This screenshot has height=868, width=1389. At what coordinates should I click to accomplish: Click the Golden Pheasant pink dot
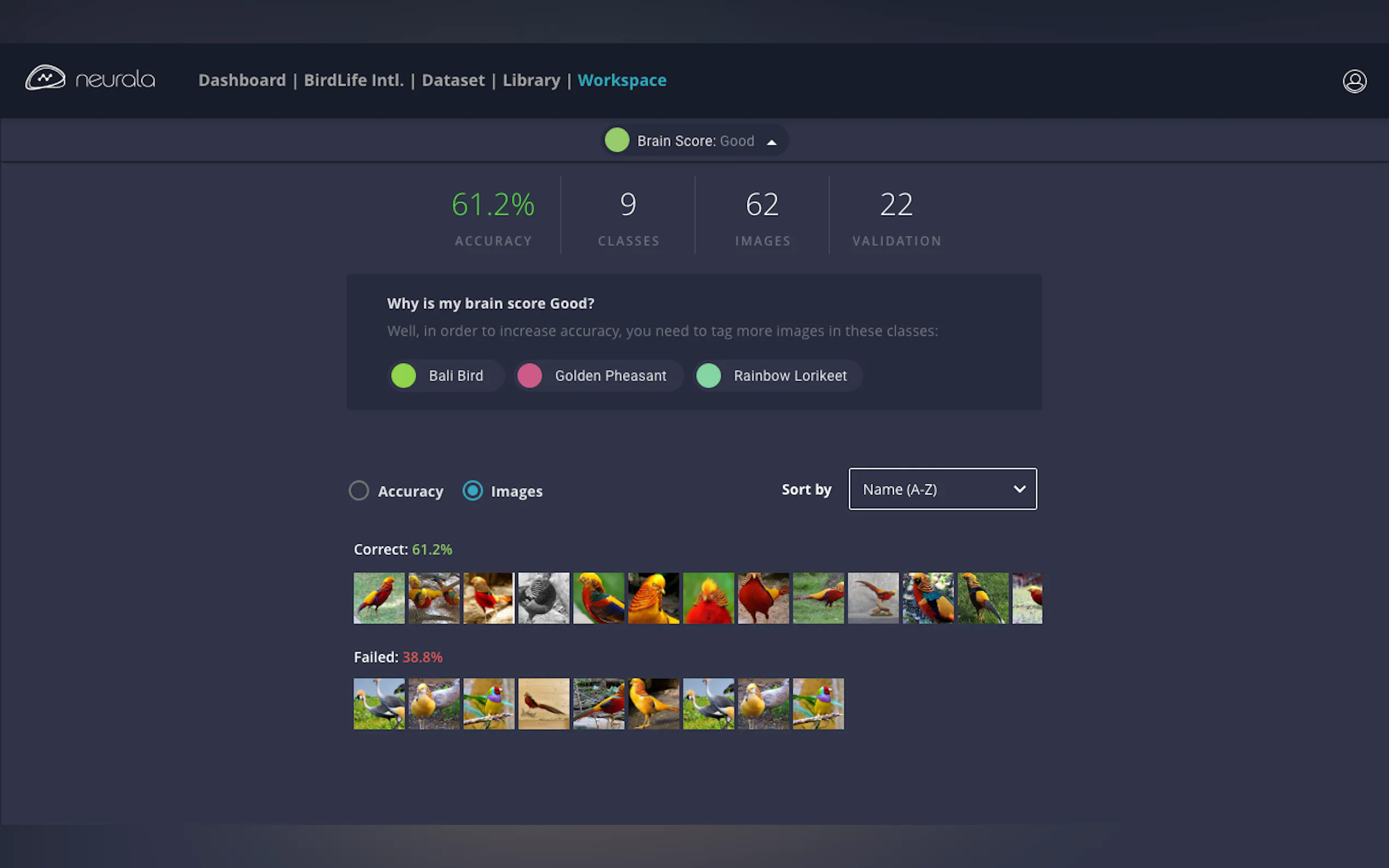[529, 376]
